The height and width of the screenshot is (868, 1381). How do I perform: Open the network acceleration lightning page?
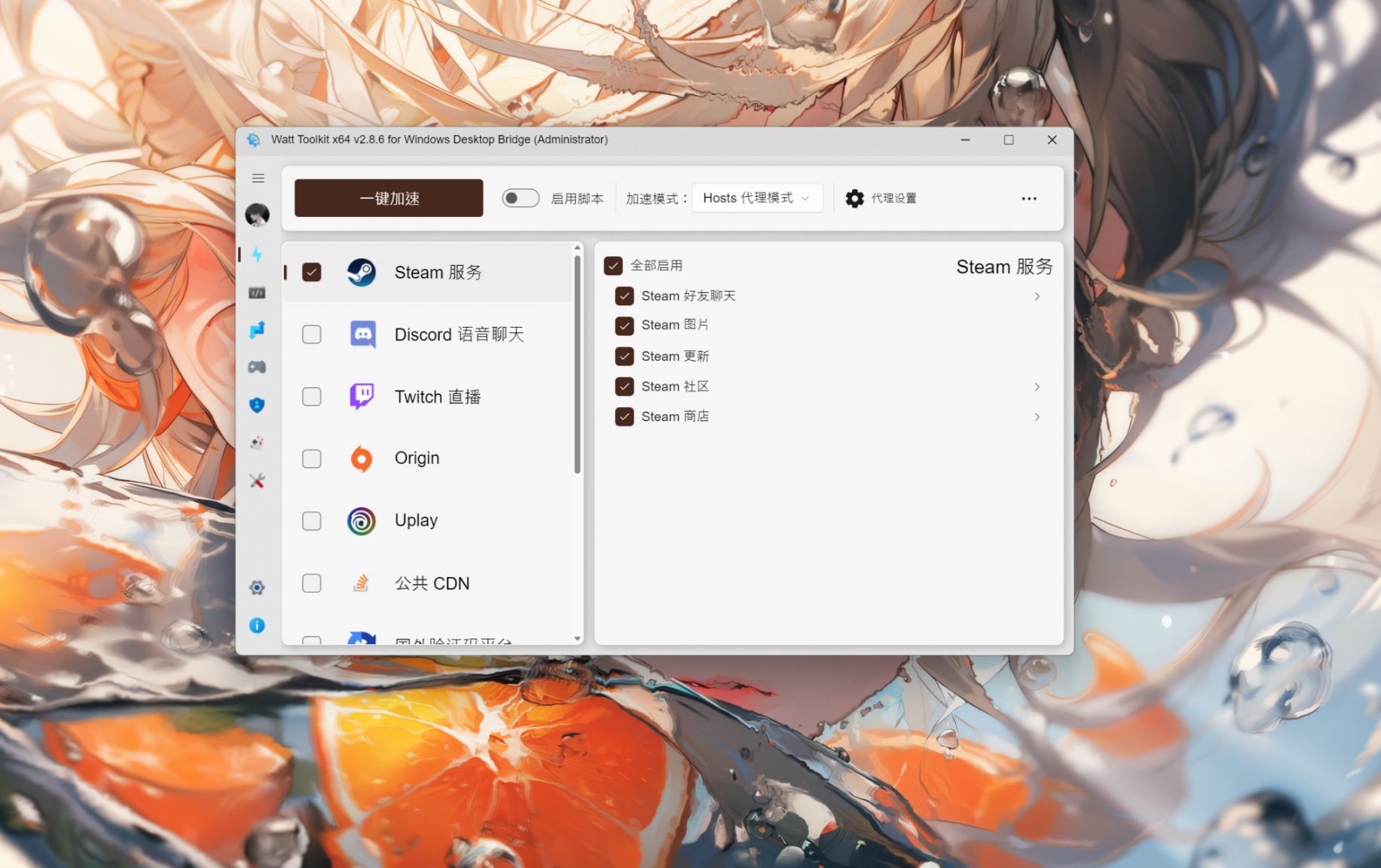click(258, 254)
